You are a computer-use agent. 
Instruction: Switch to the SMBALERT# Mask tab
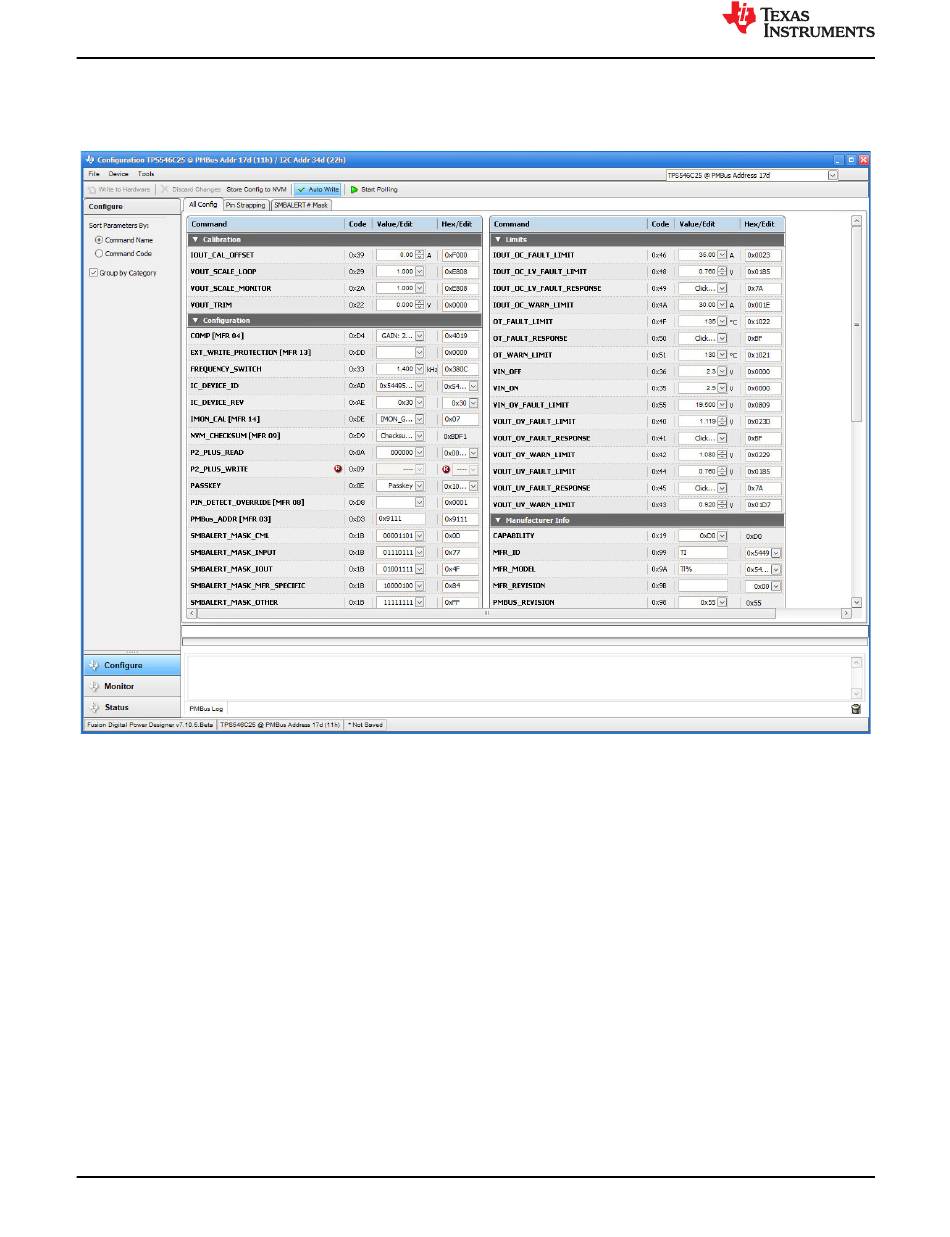click(x=301, y=205)
